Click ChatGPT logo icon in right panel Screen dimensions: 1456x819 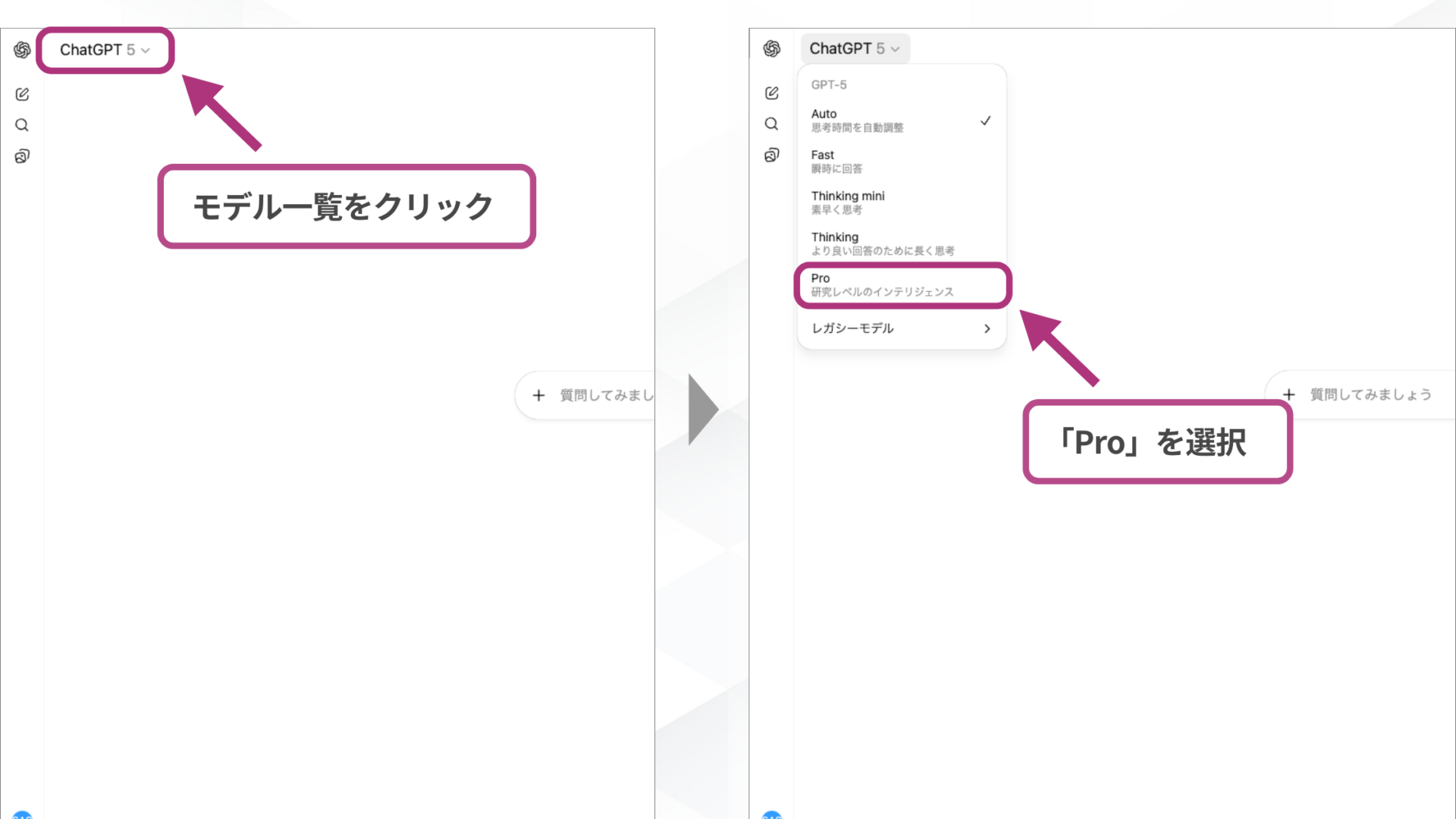click(x=772, y=49)
